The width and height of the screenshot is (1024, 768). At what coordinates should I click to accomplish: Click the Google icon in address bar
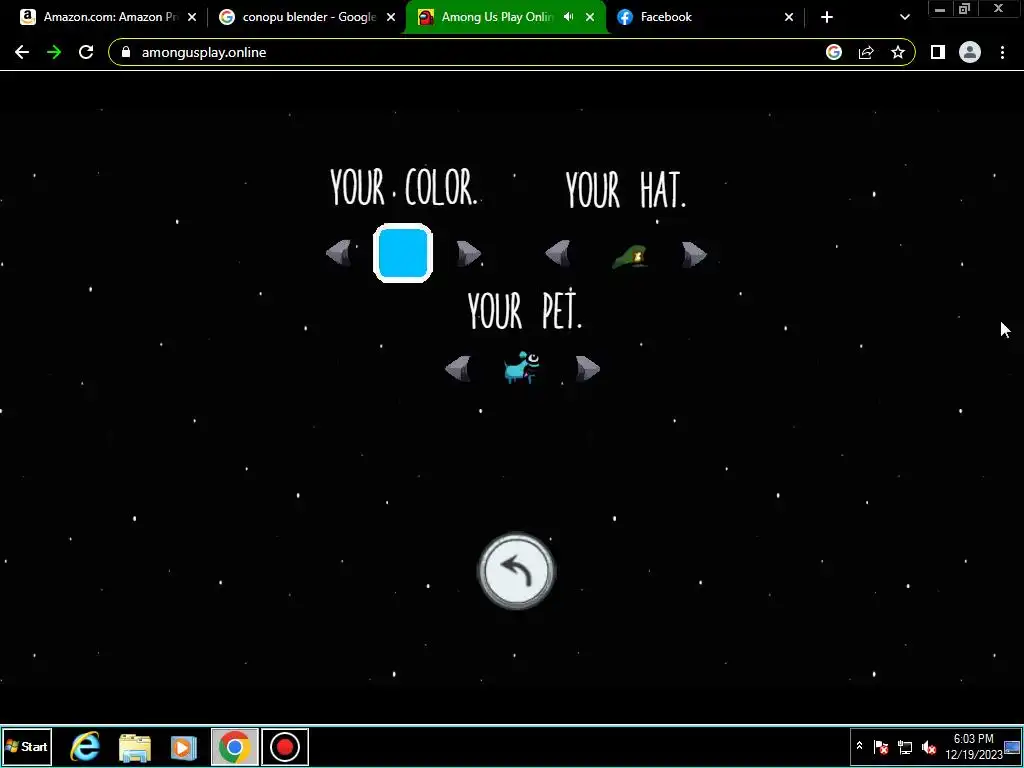(834, 52)
